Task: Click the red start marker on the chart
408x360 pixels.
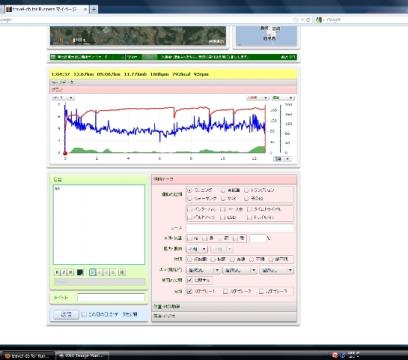Action: click(x=65, y=153)
